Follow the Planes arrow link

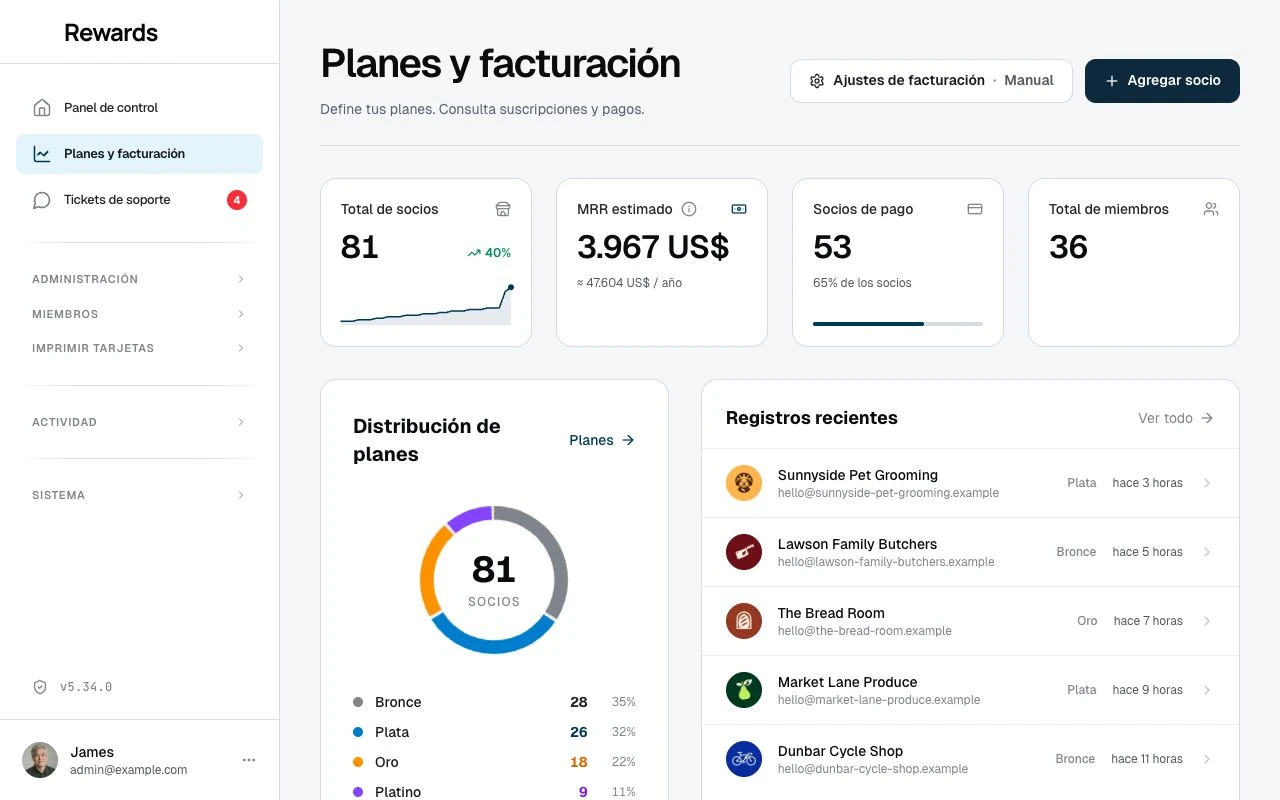(x=602, y=440)
